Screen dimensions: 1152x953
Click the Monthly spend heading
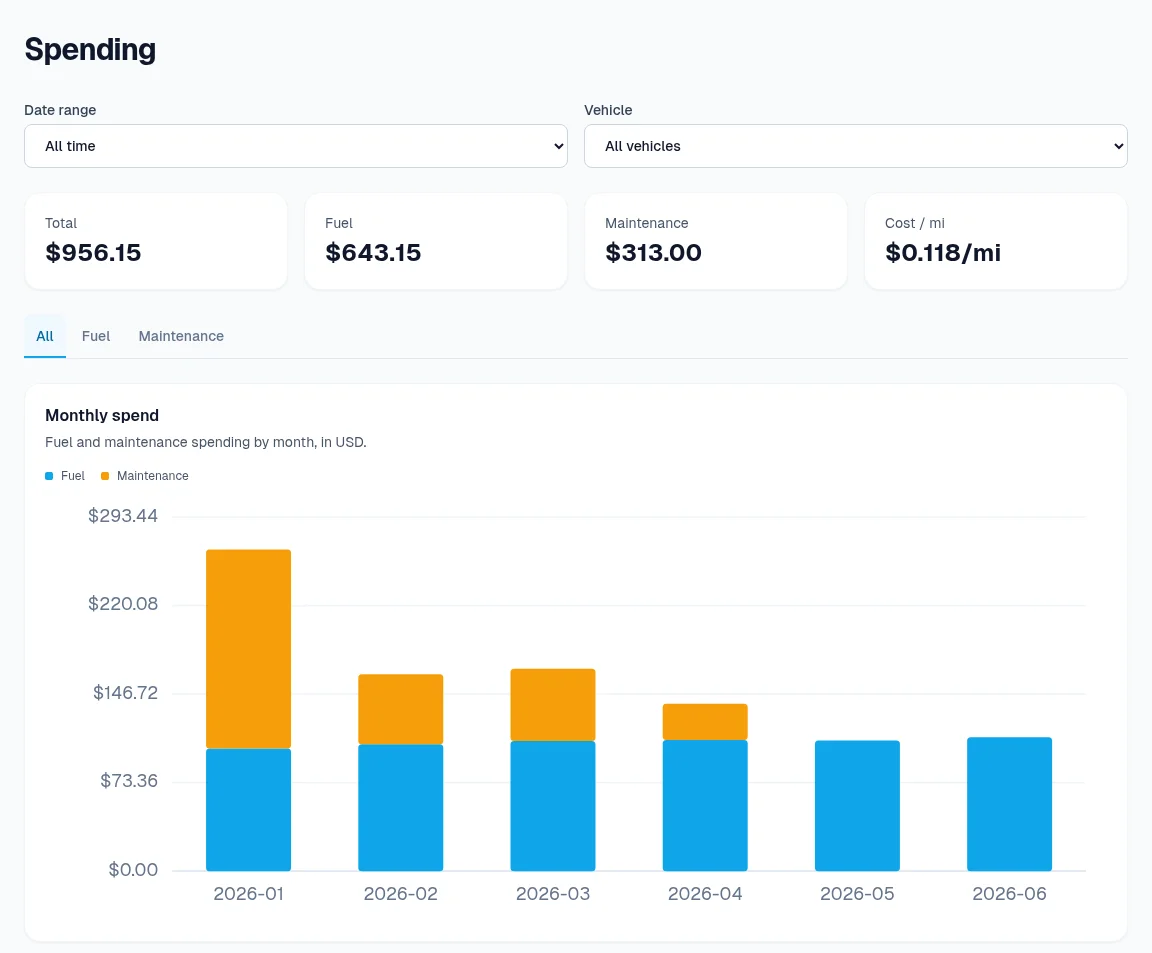click(x=102, y=415)
